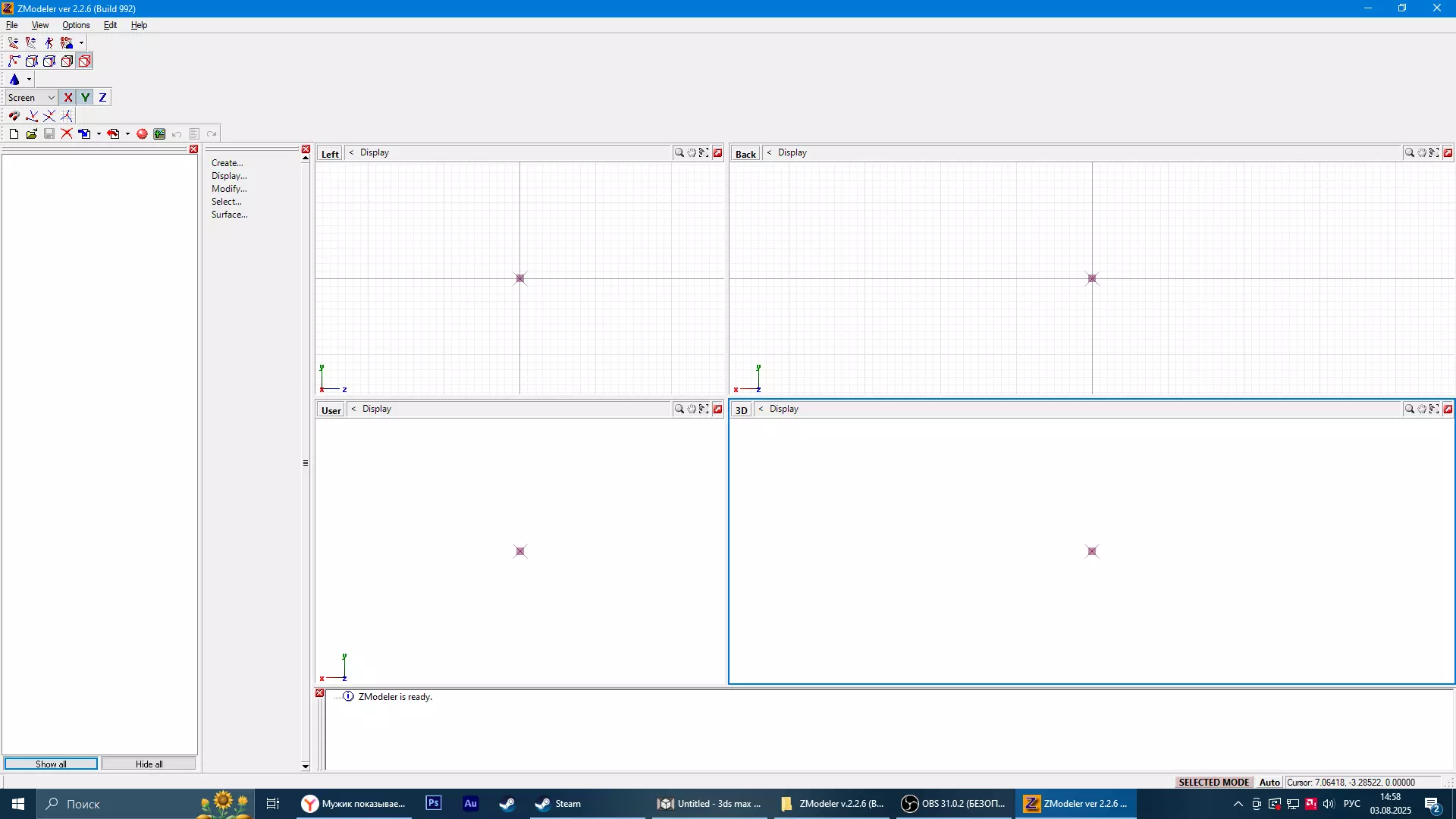This screenshot has width=1456, height=819.
Task: Open the textures browser cactus icon
Action: 159,134
